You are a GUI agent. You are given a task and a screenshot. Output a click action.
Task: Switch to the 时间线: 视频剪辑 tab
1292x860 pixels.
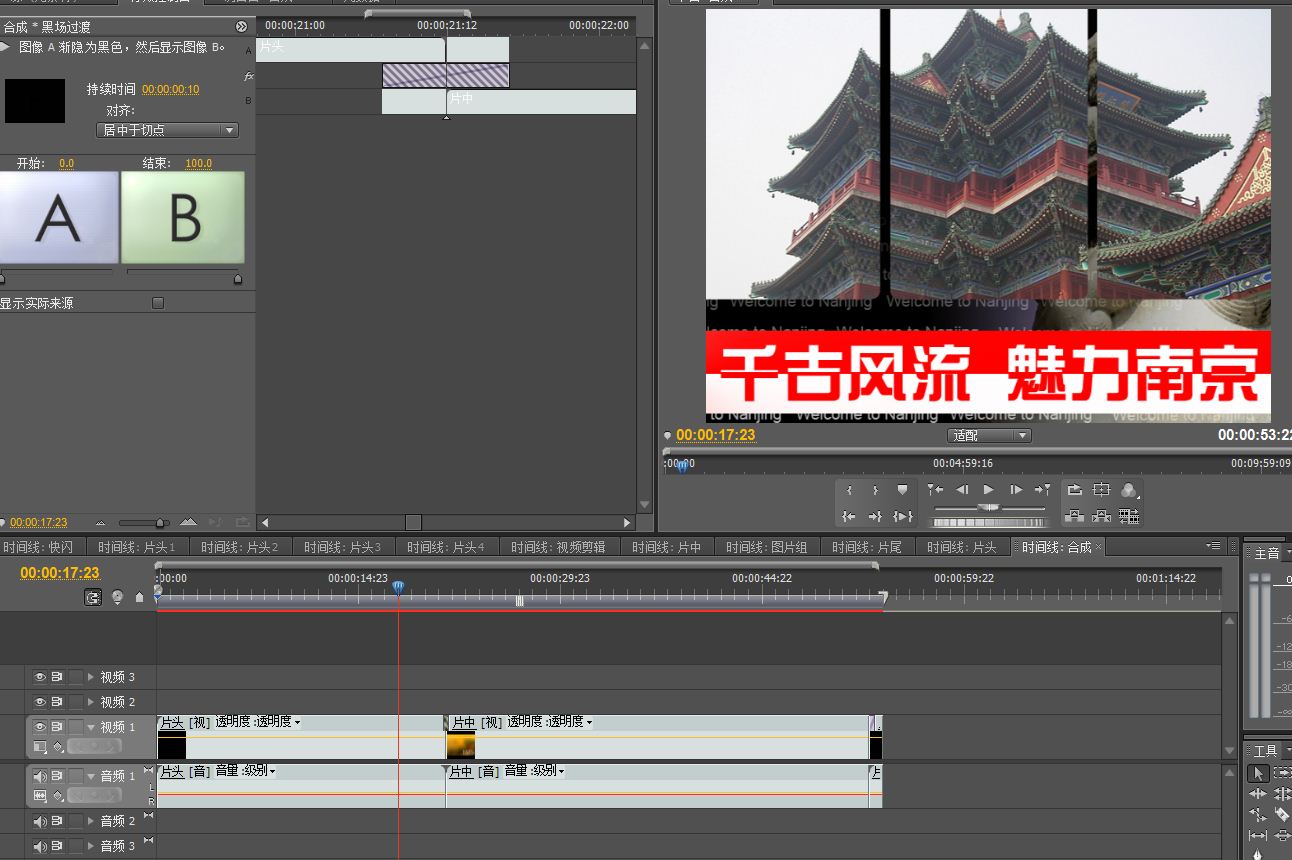coord(559,547)
